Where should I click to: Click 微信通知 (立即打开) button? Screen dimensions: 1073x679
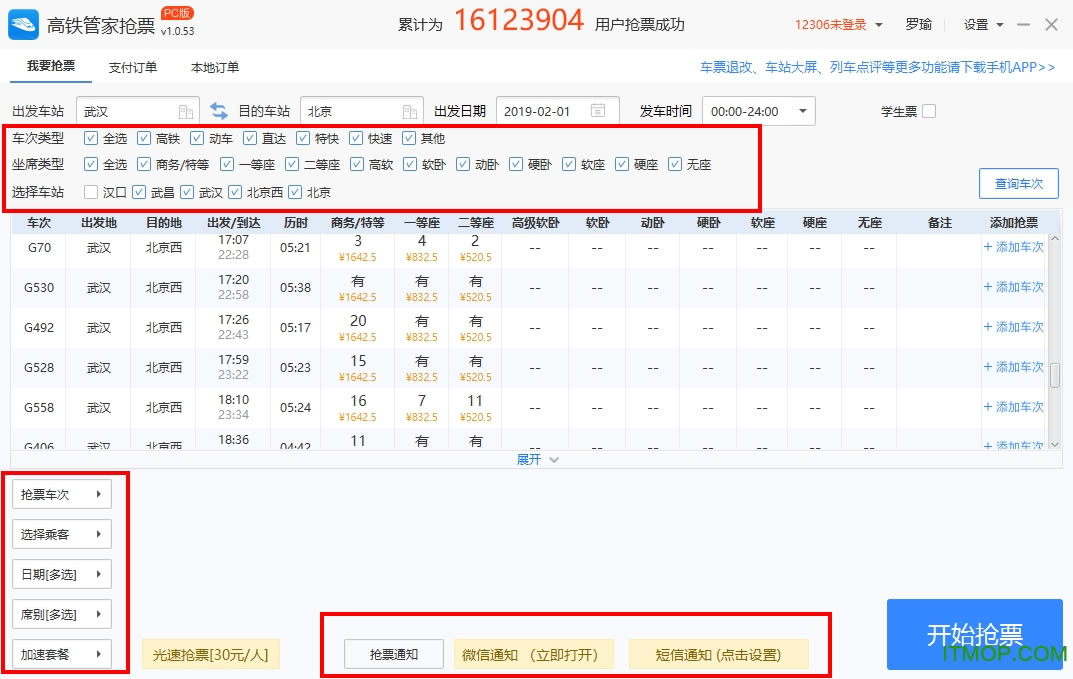pyautogui.click(x=534, y=654)
